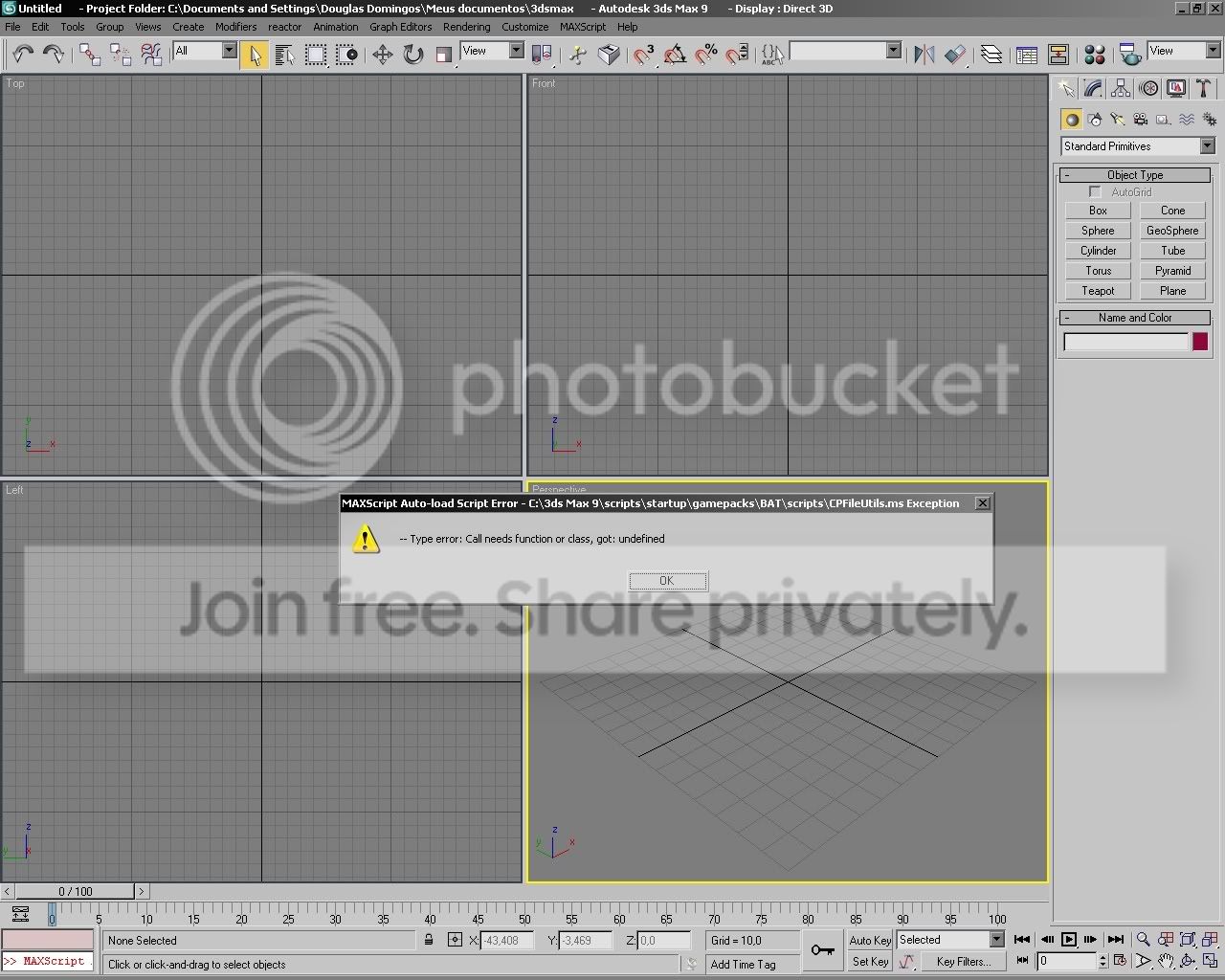Open the Modify command panel tab
This screenshot has height=980, width=1225.
(x=1093, y=89)
